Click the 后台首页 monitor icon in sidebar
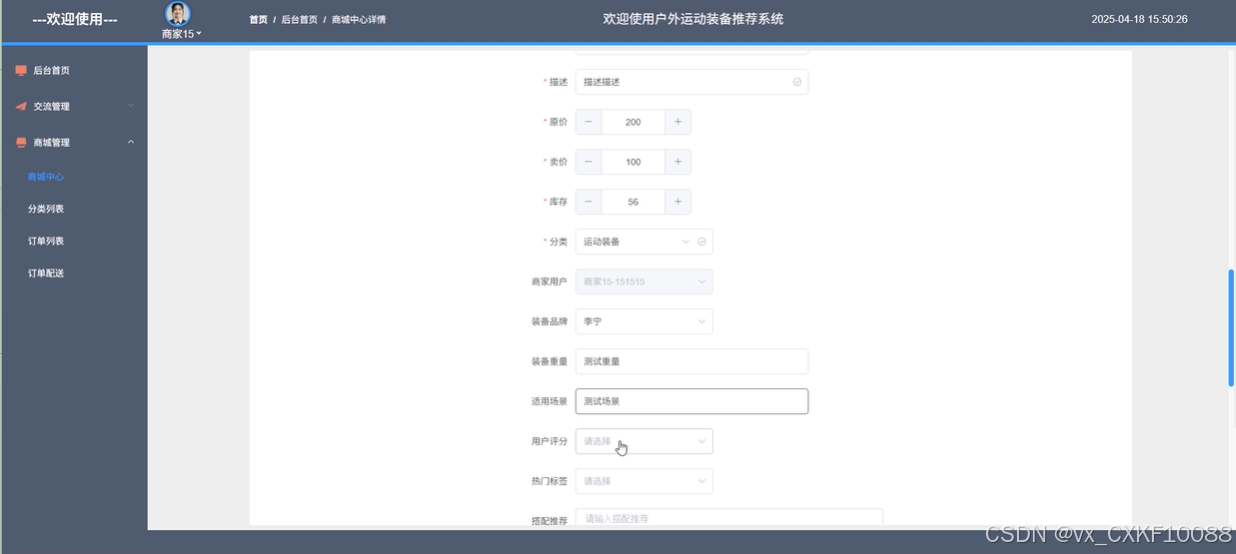This screenshot has width=1236, height=554. pos(21,71)
